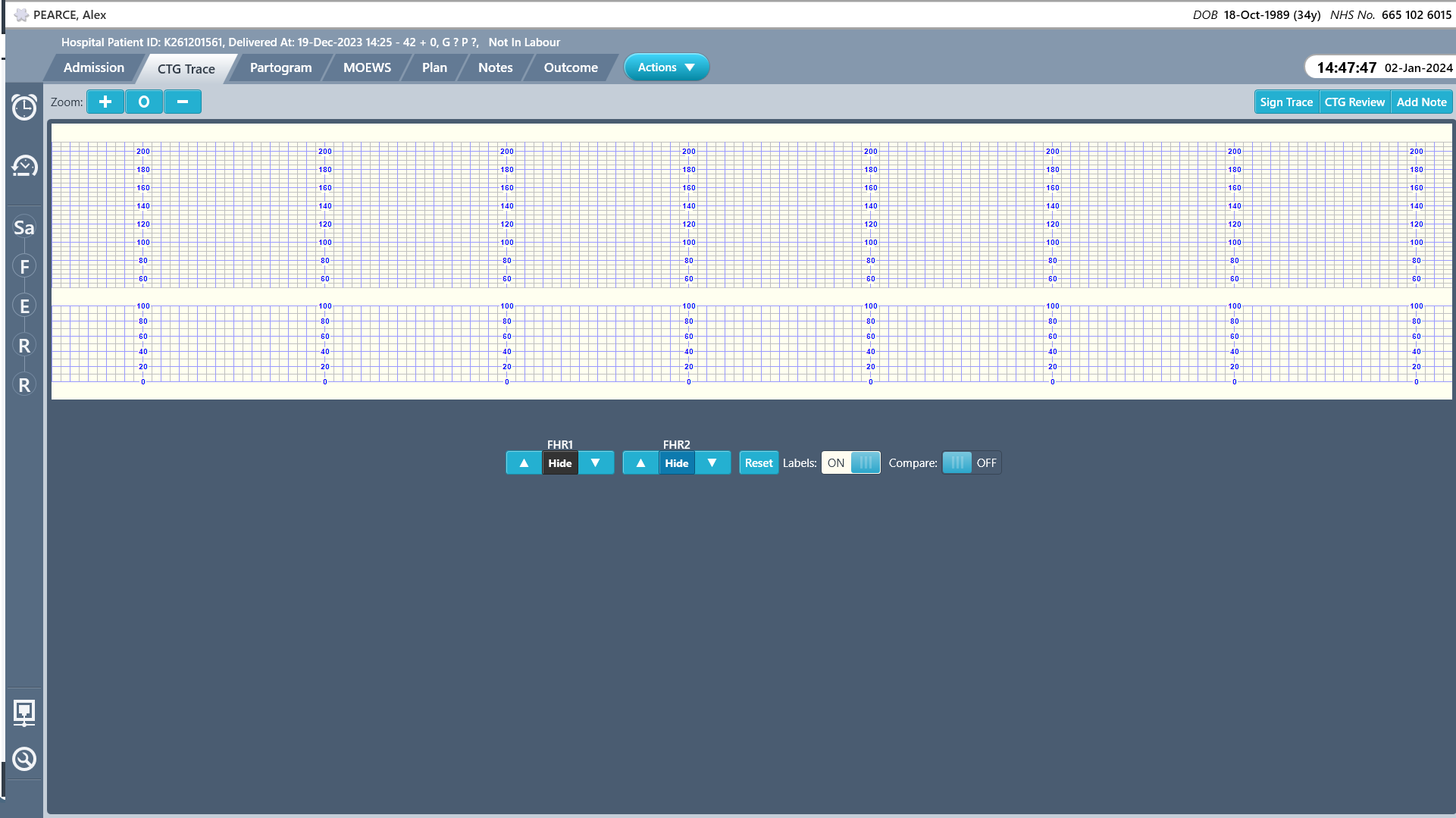Select the second R sidebar circle
The image size is (1456, 818).
click(24, 385)
